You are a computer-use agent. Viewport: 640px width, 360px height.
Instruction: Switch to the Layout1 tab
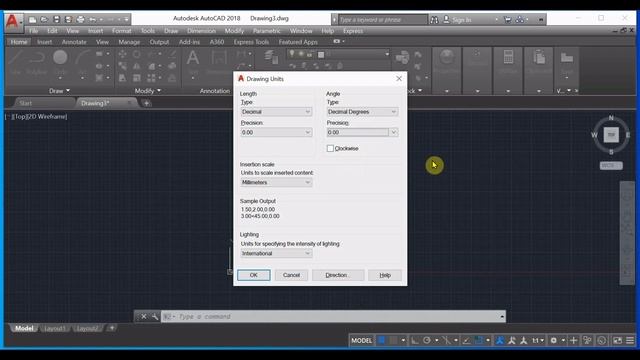[x=55, y=328]
